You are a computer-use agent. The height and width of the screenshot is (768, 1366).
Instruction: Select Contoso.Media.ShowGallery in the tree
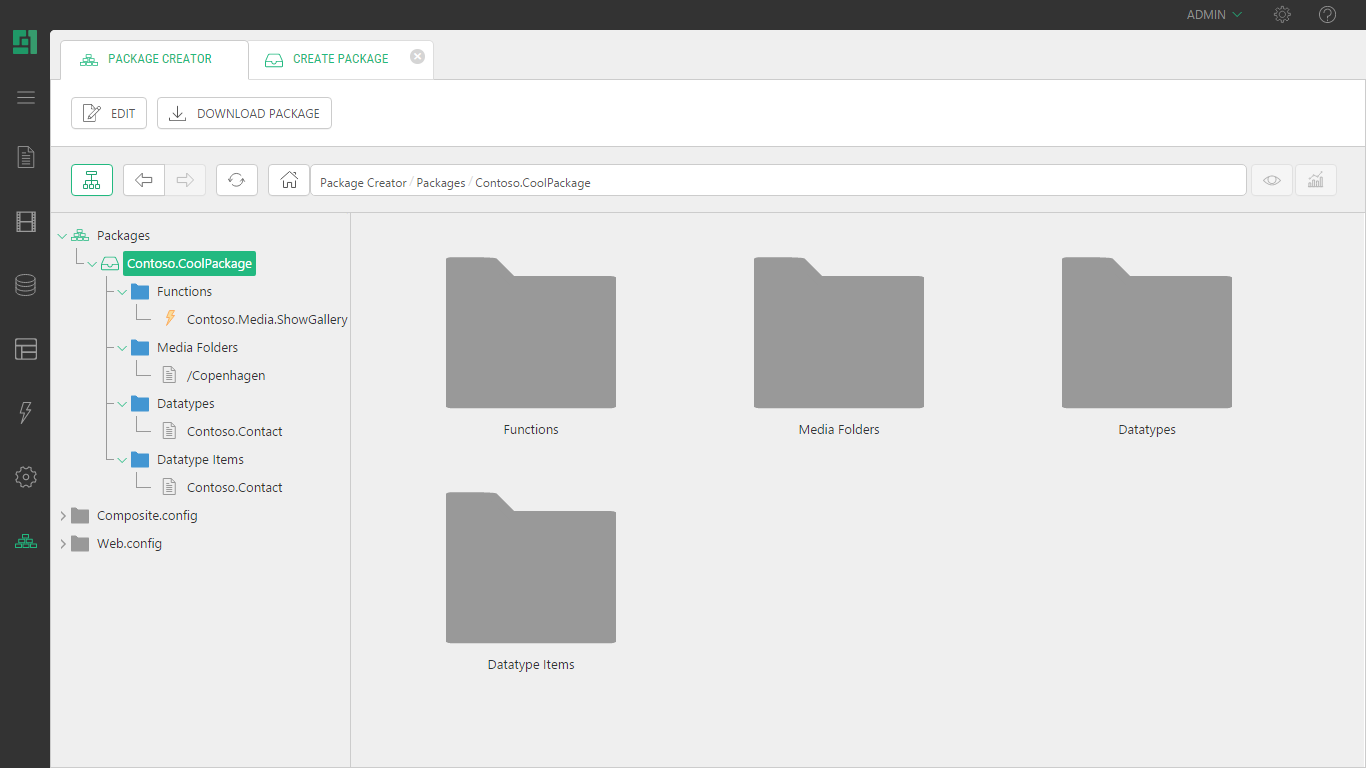coord(266,320)
